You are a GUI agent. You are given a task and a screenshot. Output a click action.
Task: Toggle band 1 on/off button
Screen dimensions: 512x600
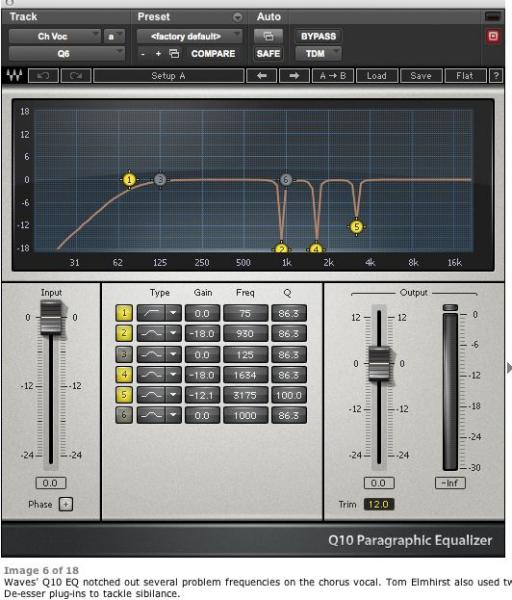pyautogui.click(x=124, y=313)
